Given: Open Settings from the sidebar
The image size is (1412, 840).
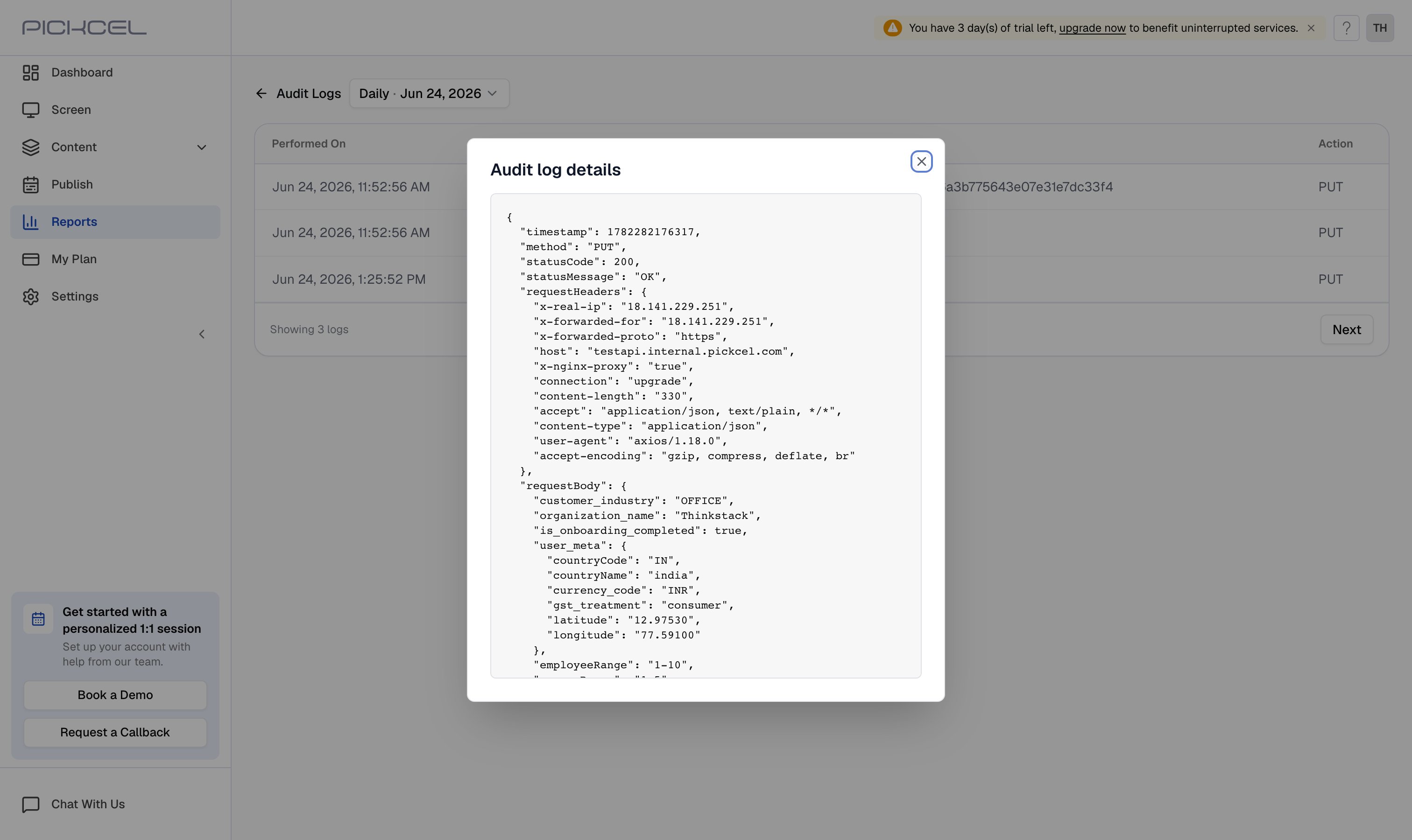Looking at the screenshot, I should point(115,297).
